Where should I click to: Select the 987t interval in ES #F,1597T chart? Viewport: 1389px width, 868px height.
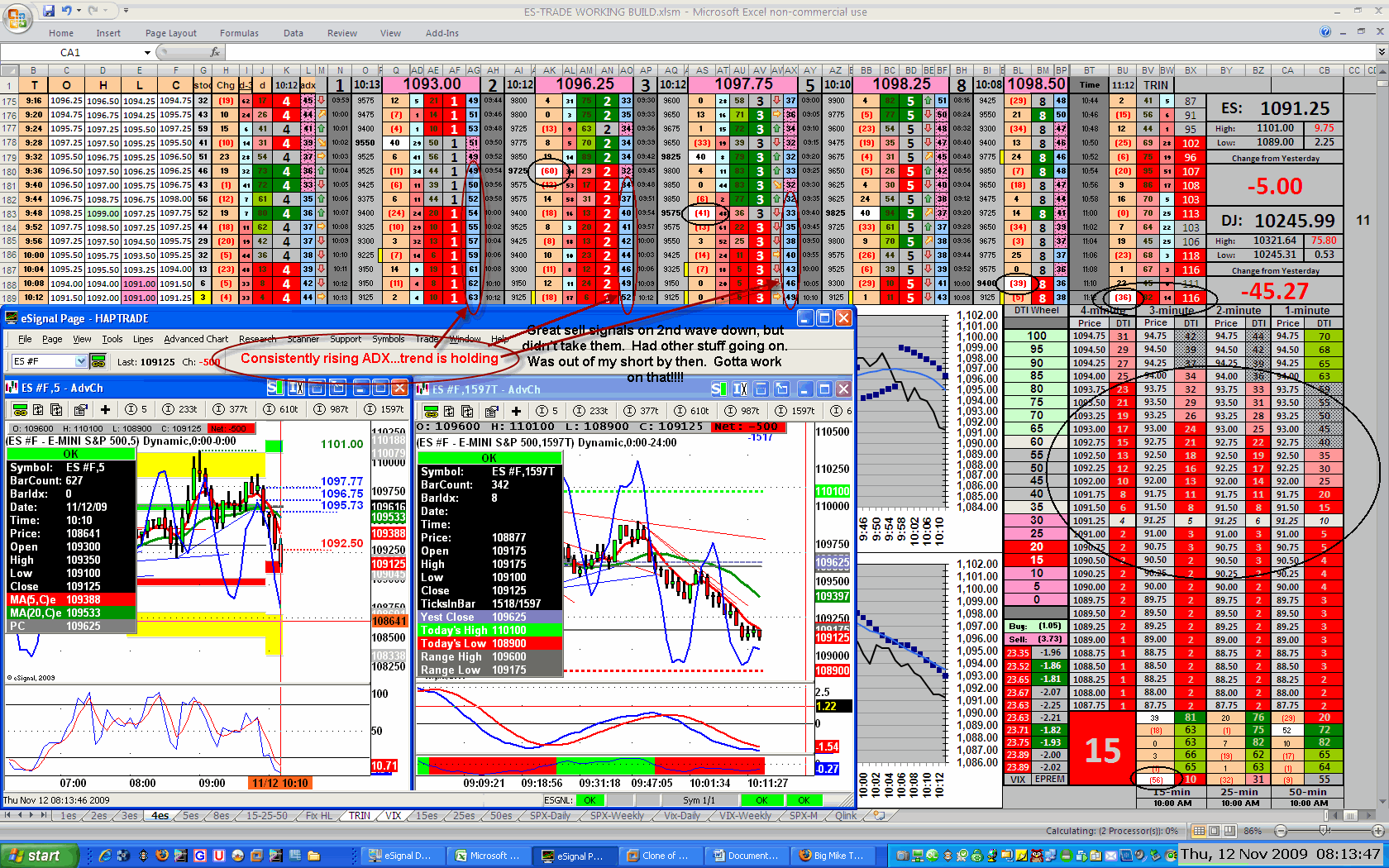(742, 411)
